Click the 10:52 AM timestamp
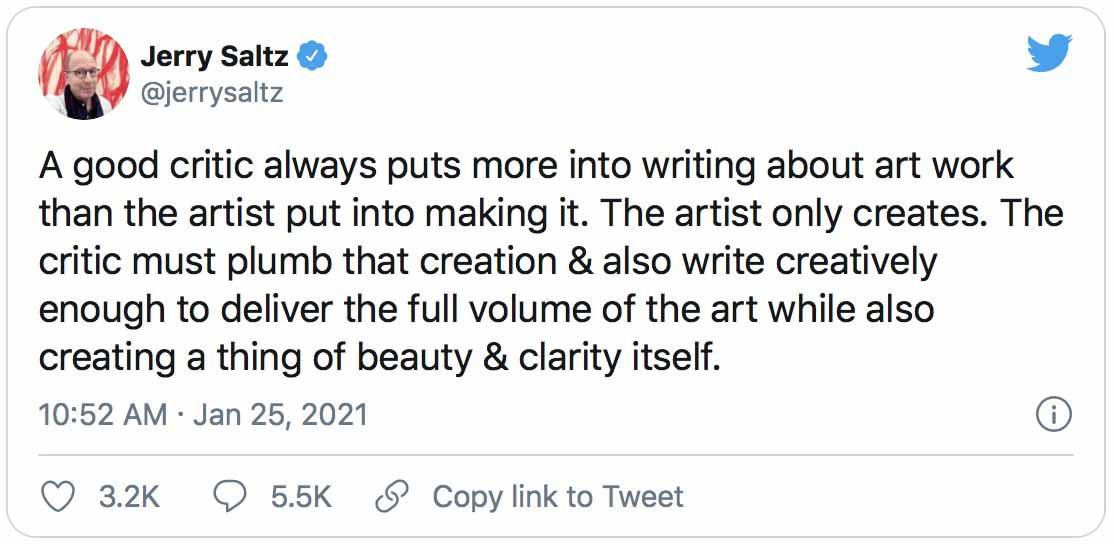The image size is (1114, 544). (103, 414)
